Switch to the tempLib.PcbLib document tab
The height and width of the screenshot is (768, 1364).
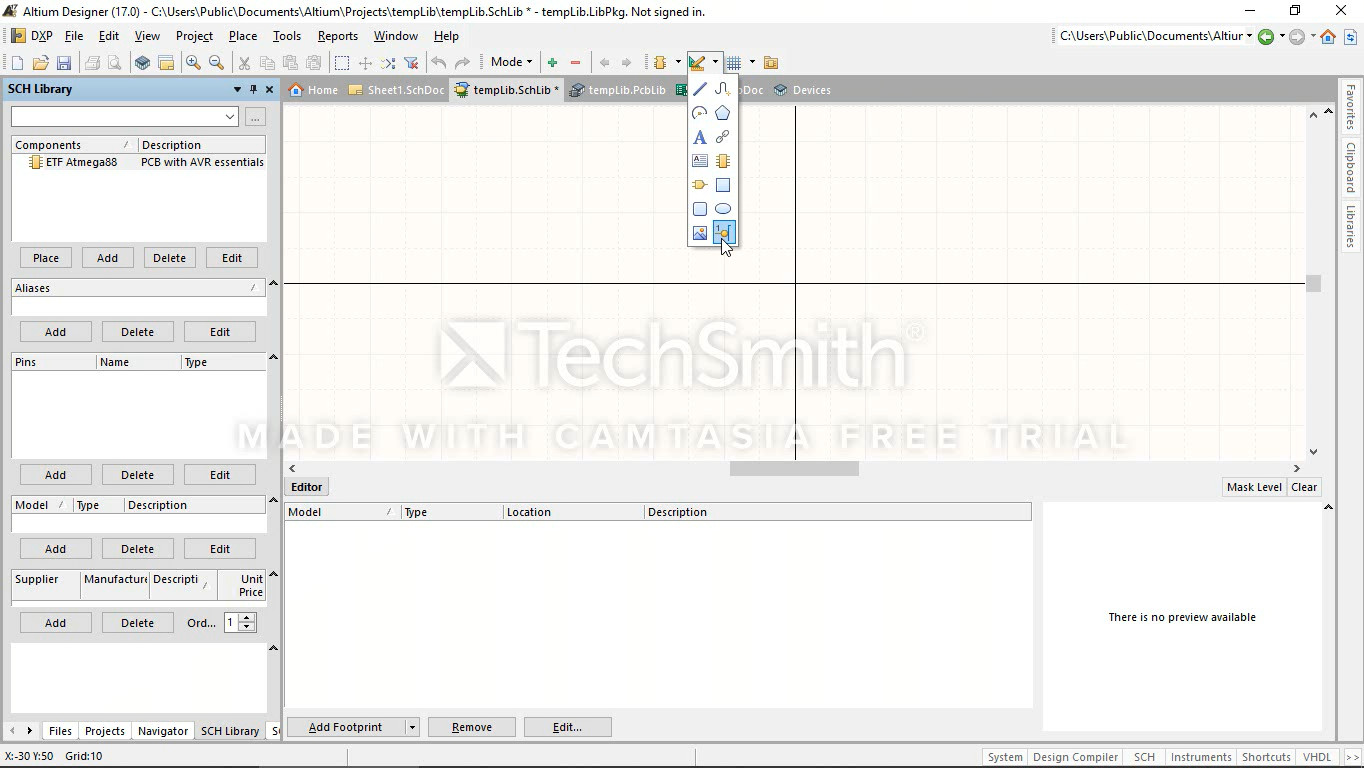618,90
